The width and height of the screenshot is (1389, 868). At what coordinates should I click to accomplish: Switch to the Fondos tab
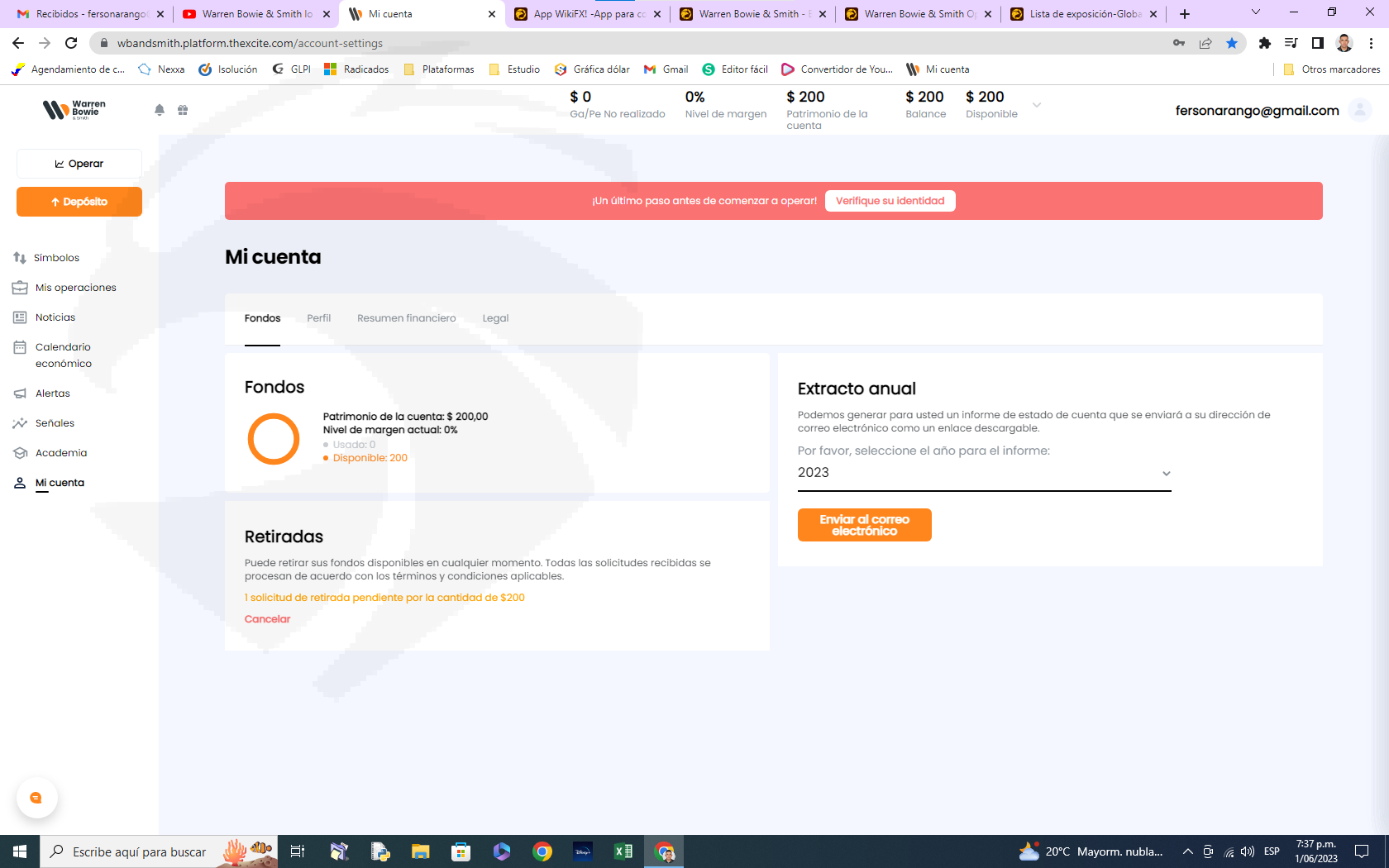pyautogui.click(x=262, y=318)
